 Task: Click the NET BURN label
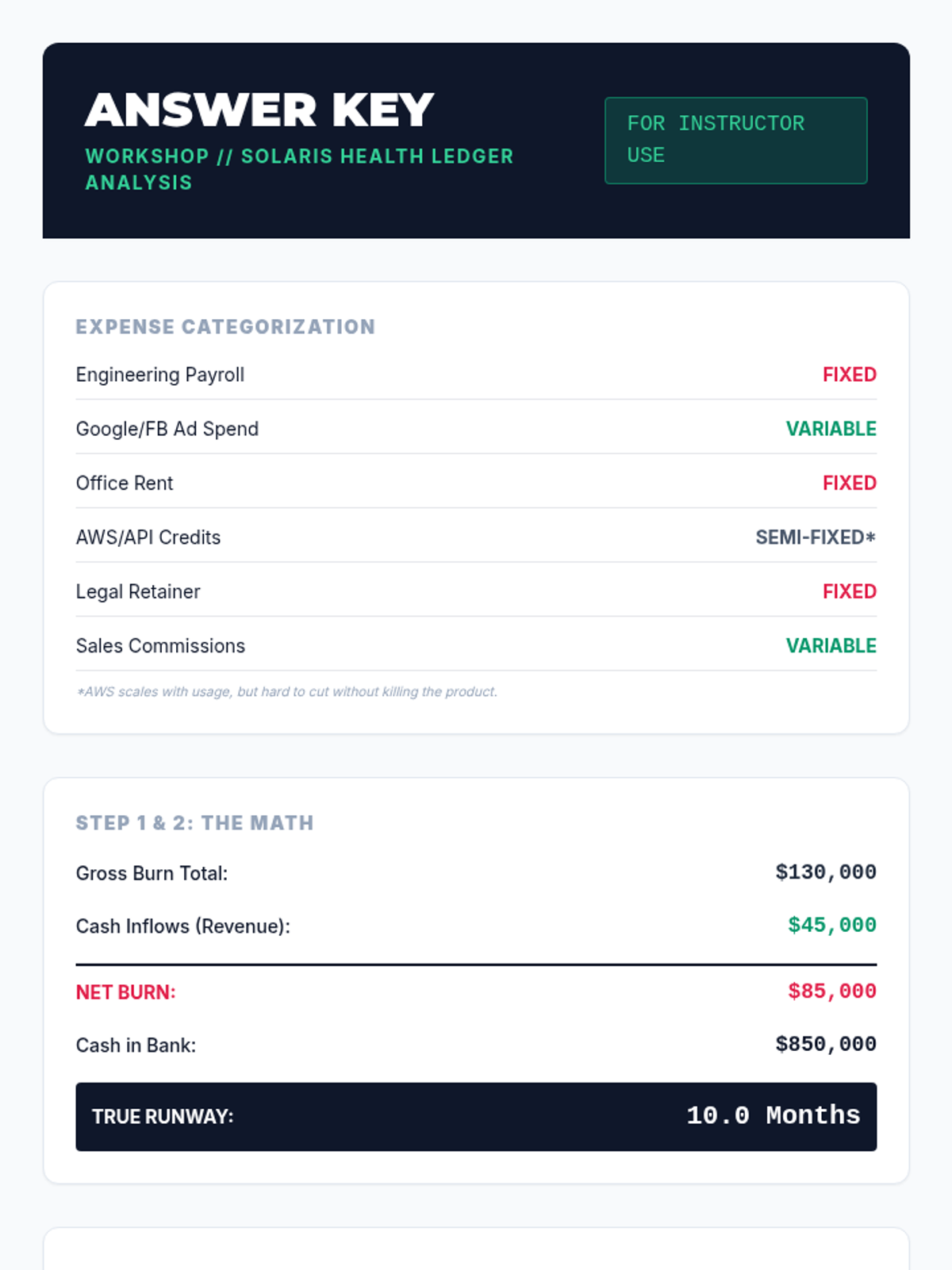[x=125, y=992]
